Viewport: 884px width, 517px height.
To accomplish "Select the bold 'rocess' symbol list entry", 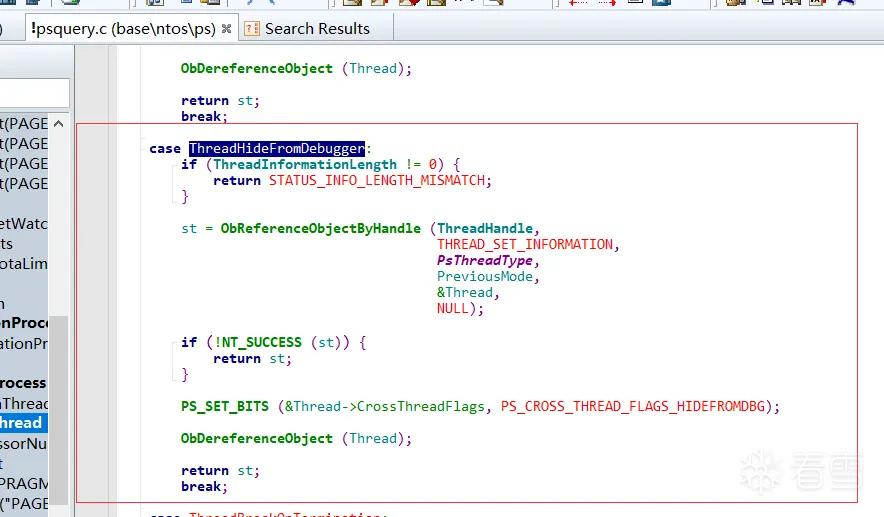I will pyautogui.click(x=24, y=383).
